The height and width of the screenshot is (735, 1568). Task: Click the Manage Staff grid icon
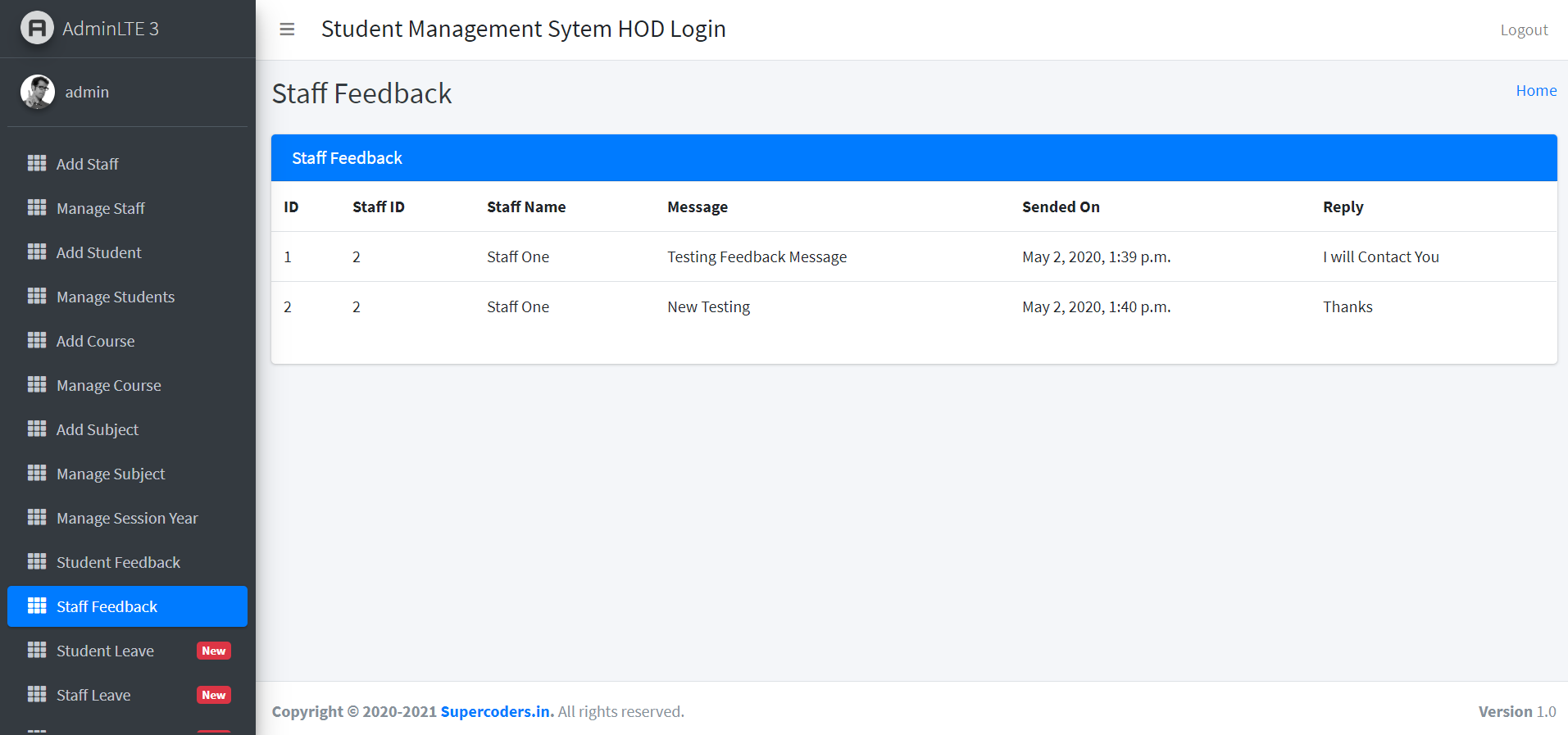click(37, 207)
